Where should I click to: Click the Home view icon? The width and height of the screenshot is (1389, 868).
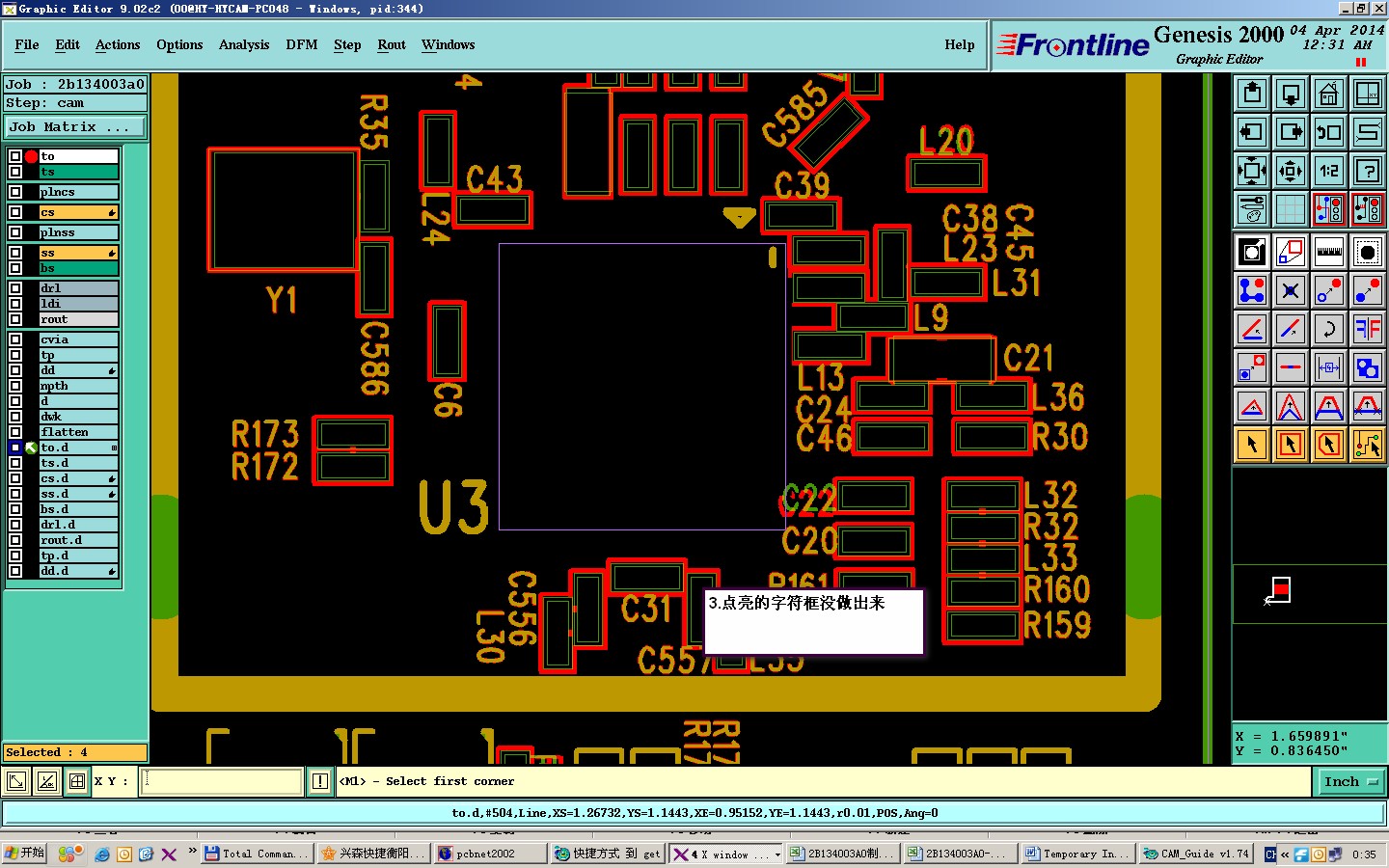coord(1329,94)
